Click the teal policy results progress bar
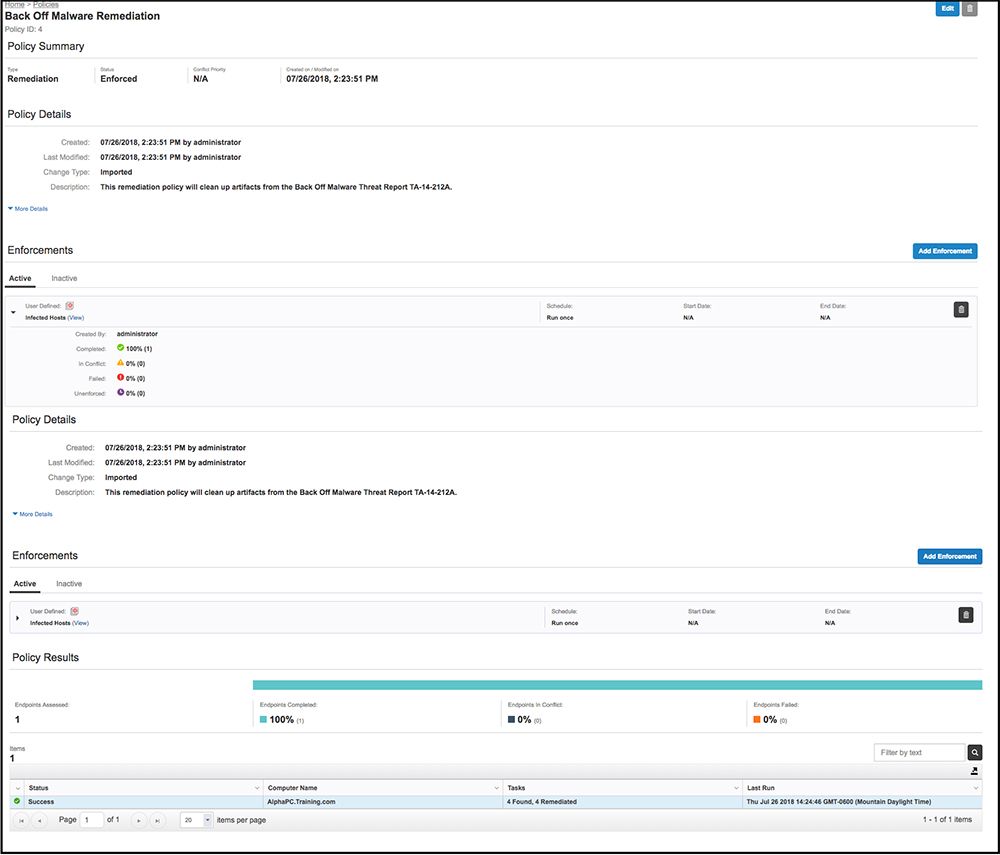 617,685
